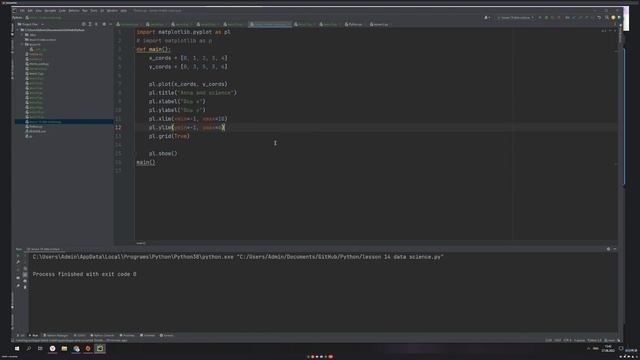640x360 pixels.
Task: Switch to the Python.py editor tab
Action: click(353, 24)
